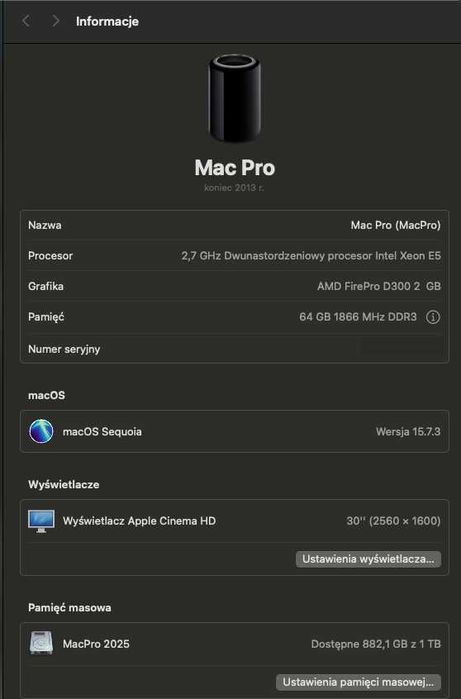
Task: Click the Pamięć row label
Action: [46, 317]
